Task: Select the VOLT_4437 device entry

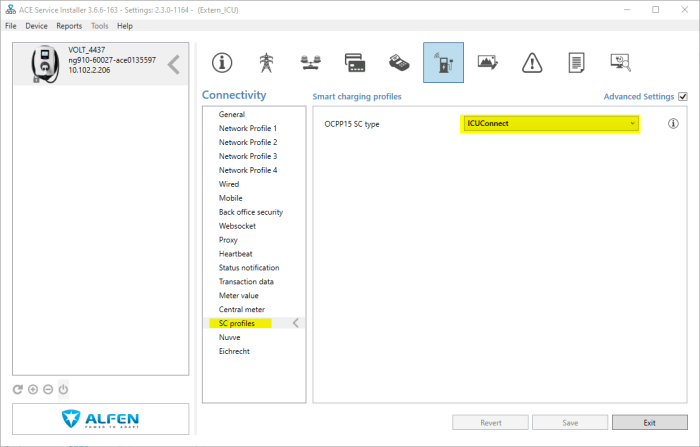Action: (x=95, y=65)
